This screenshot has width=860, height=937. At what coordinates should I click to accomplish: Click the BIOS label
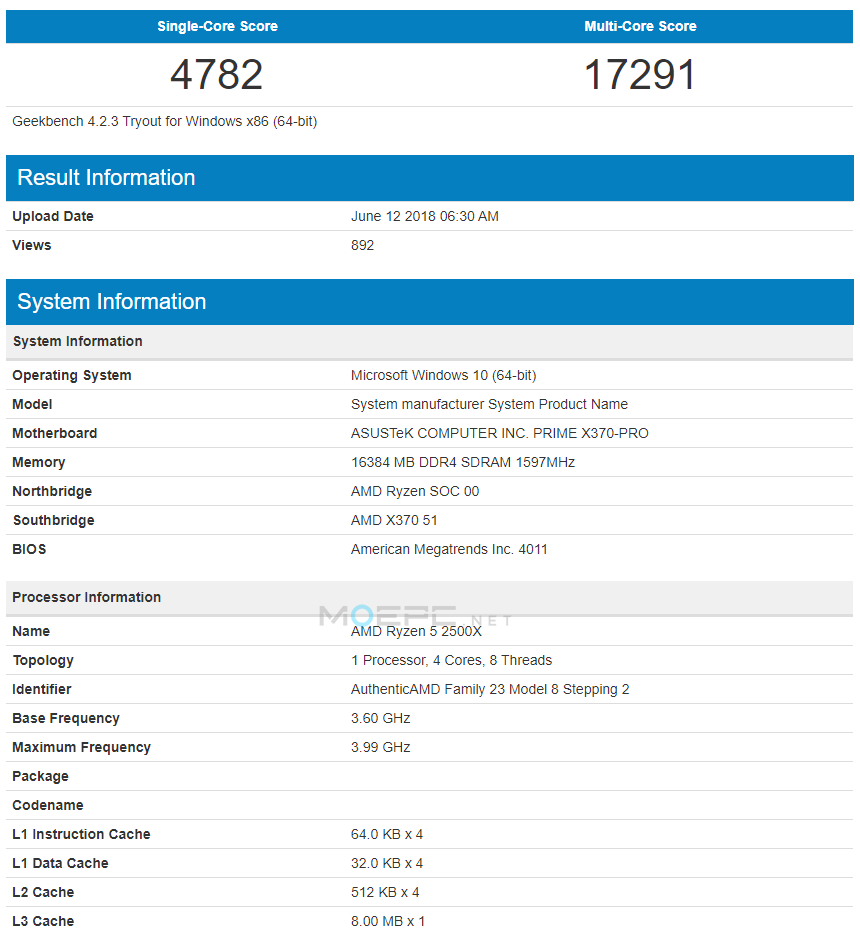29,549
